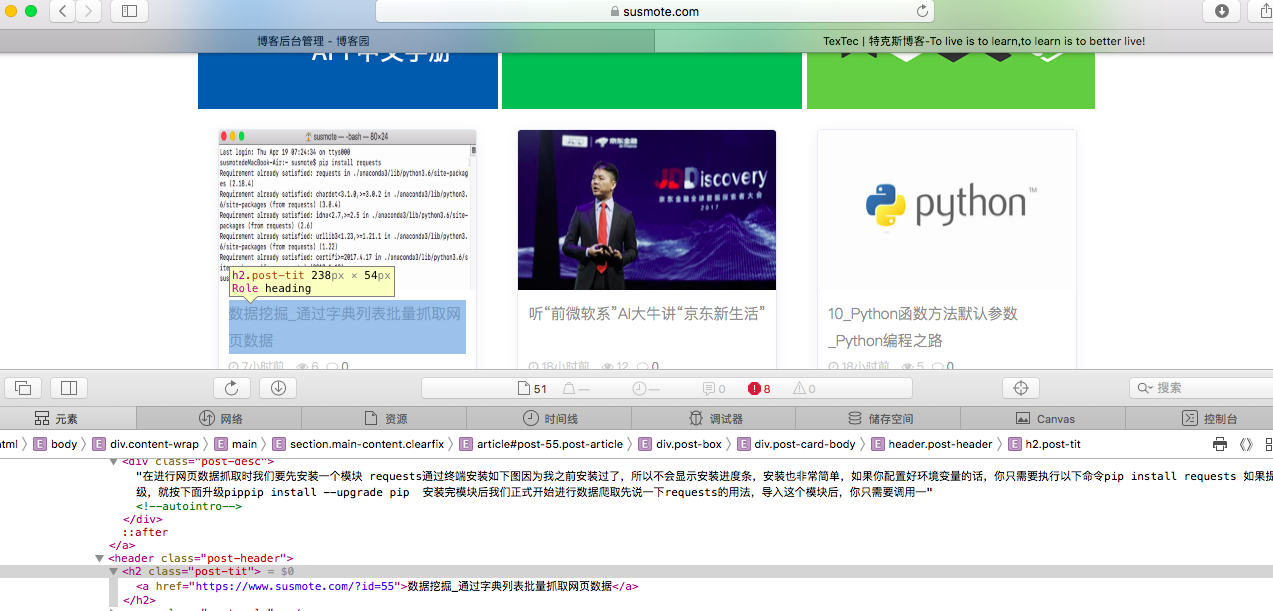This screenshot has height=611, width=1273.
Task: Click the resource count 51 indicator
Action: click(x=532, y=389)
